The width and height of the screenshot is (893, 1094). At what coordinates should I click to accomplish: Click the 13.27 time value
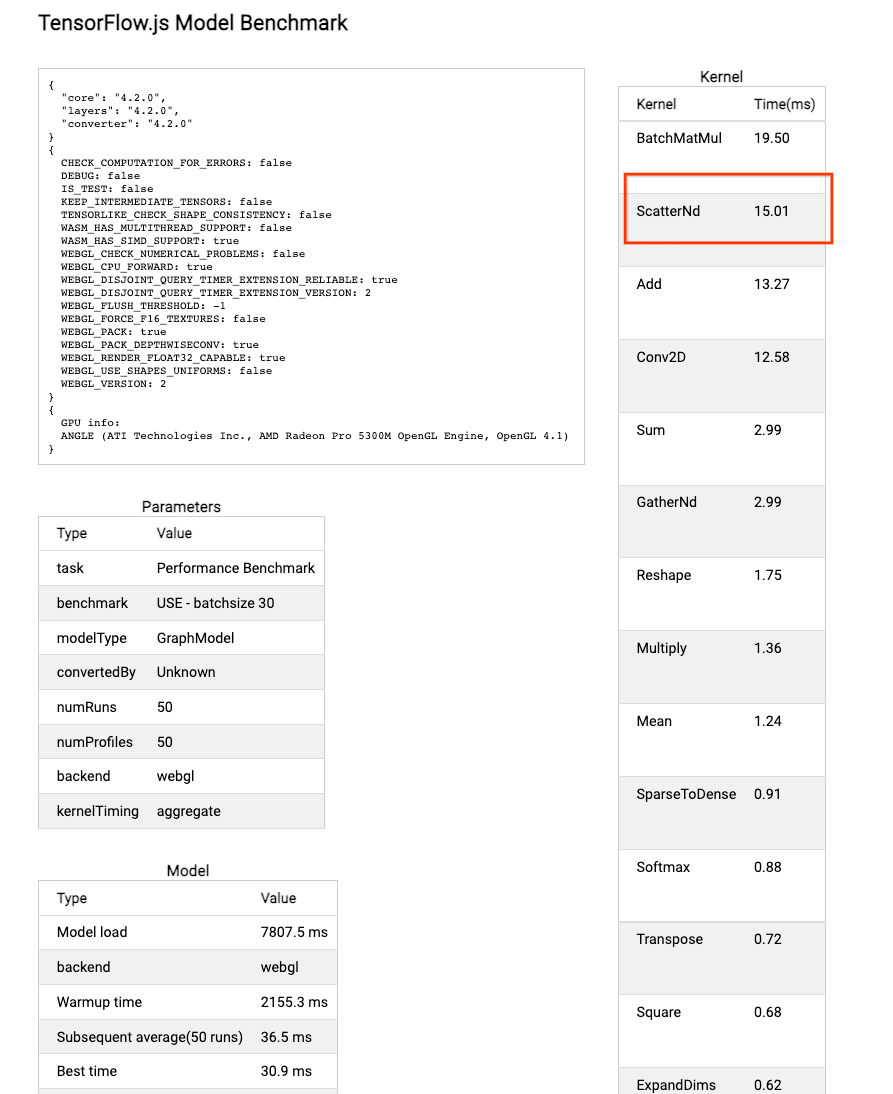[x=771, y=284]
